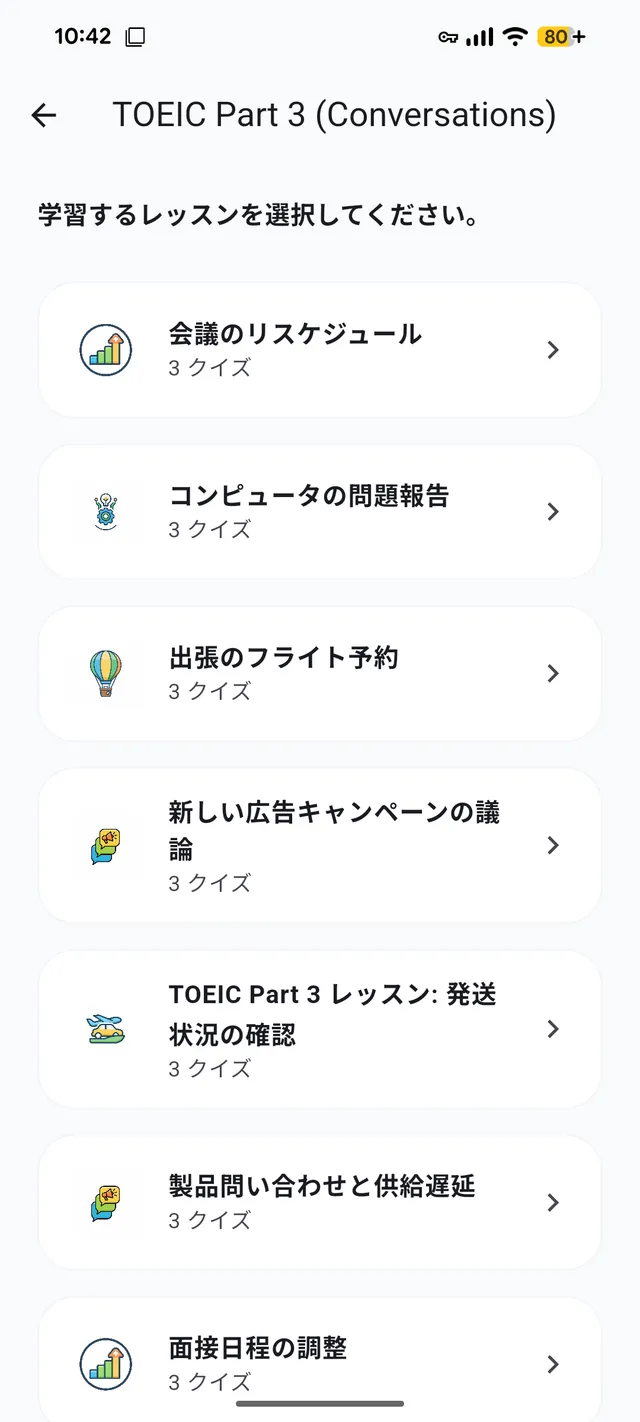Select the 新しい広告キャンペーンの議論 lesson
The image size is (640, 1422).
point(320,845)
